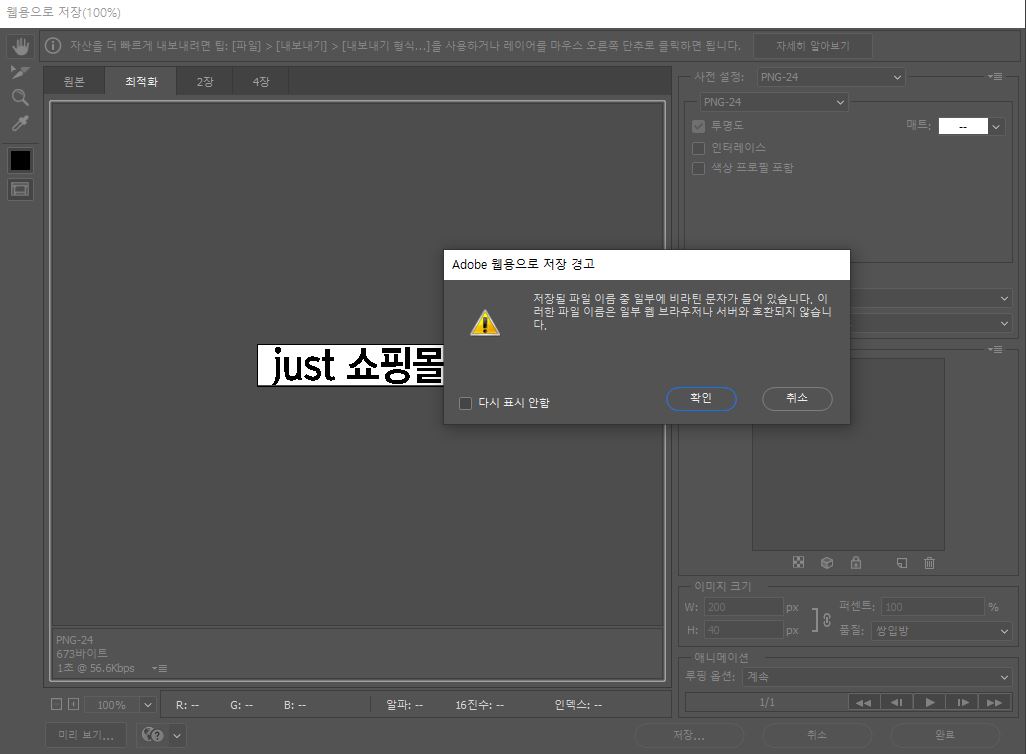This screenshot has width=1026, height=754.
Task: Toggle slices visibility icon
Action: pos(20,190)
